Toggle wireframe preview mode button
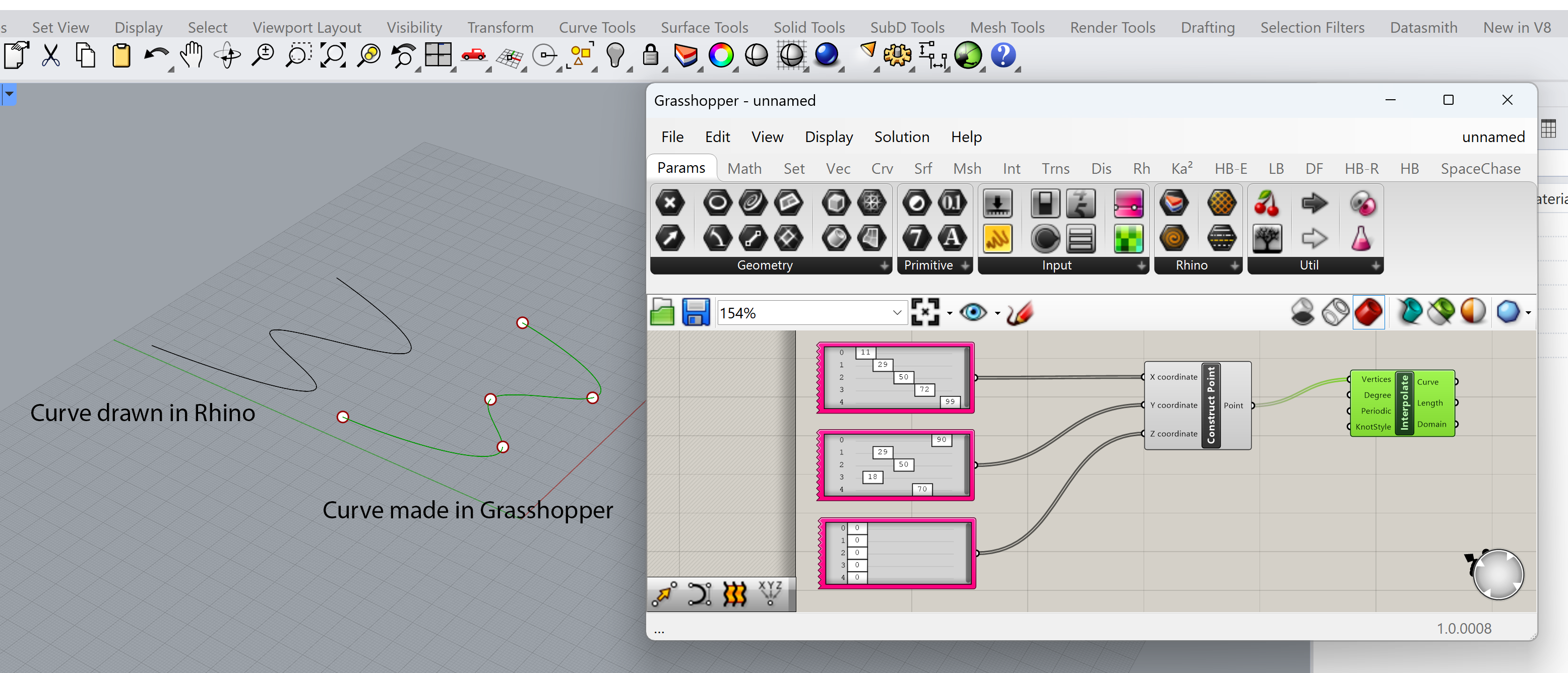The image size is (1568, 673). (1335, 313)
